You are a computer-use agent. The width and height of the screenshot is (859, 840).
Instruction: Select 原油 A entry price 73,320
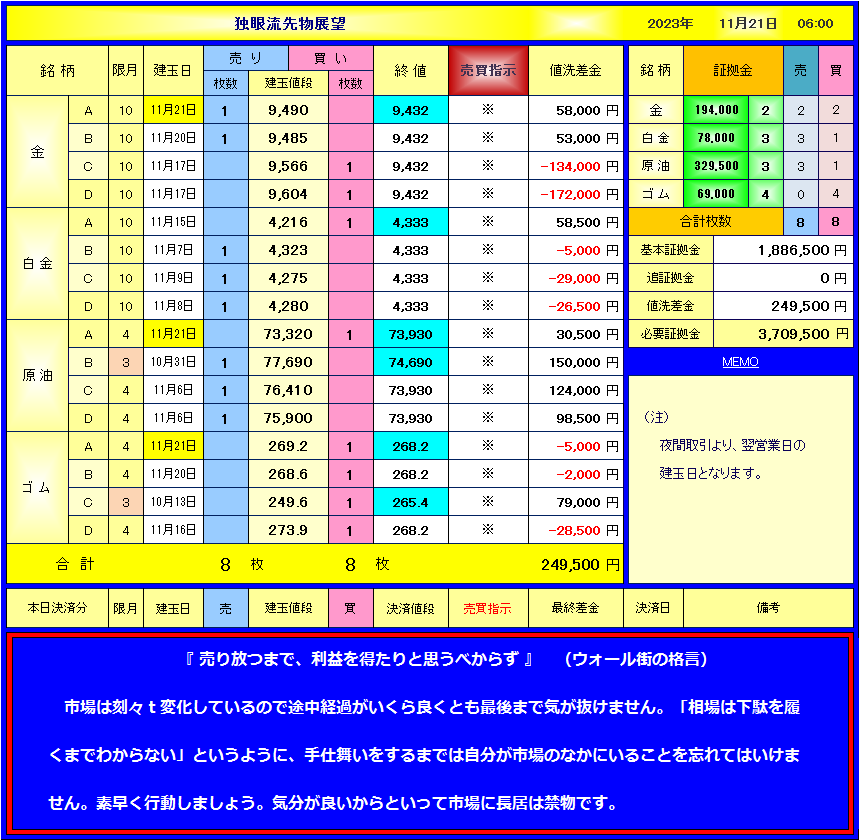tap(288, 334)
